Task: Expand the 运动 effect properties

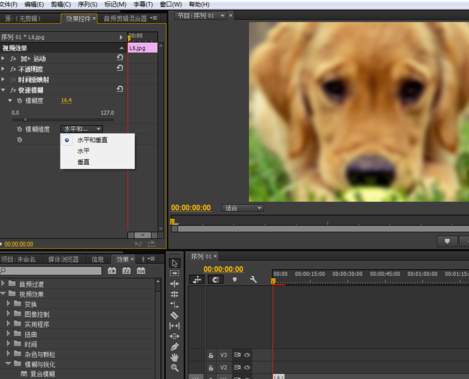Action: point(3,58)
